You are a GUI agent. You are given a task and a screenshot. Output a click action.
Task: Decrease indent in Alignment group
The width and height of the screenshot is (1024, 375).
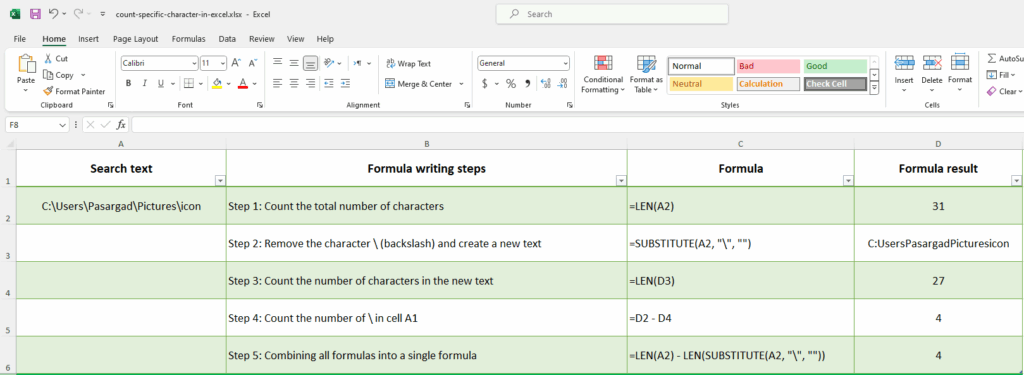pos(328,83)
